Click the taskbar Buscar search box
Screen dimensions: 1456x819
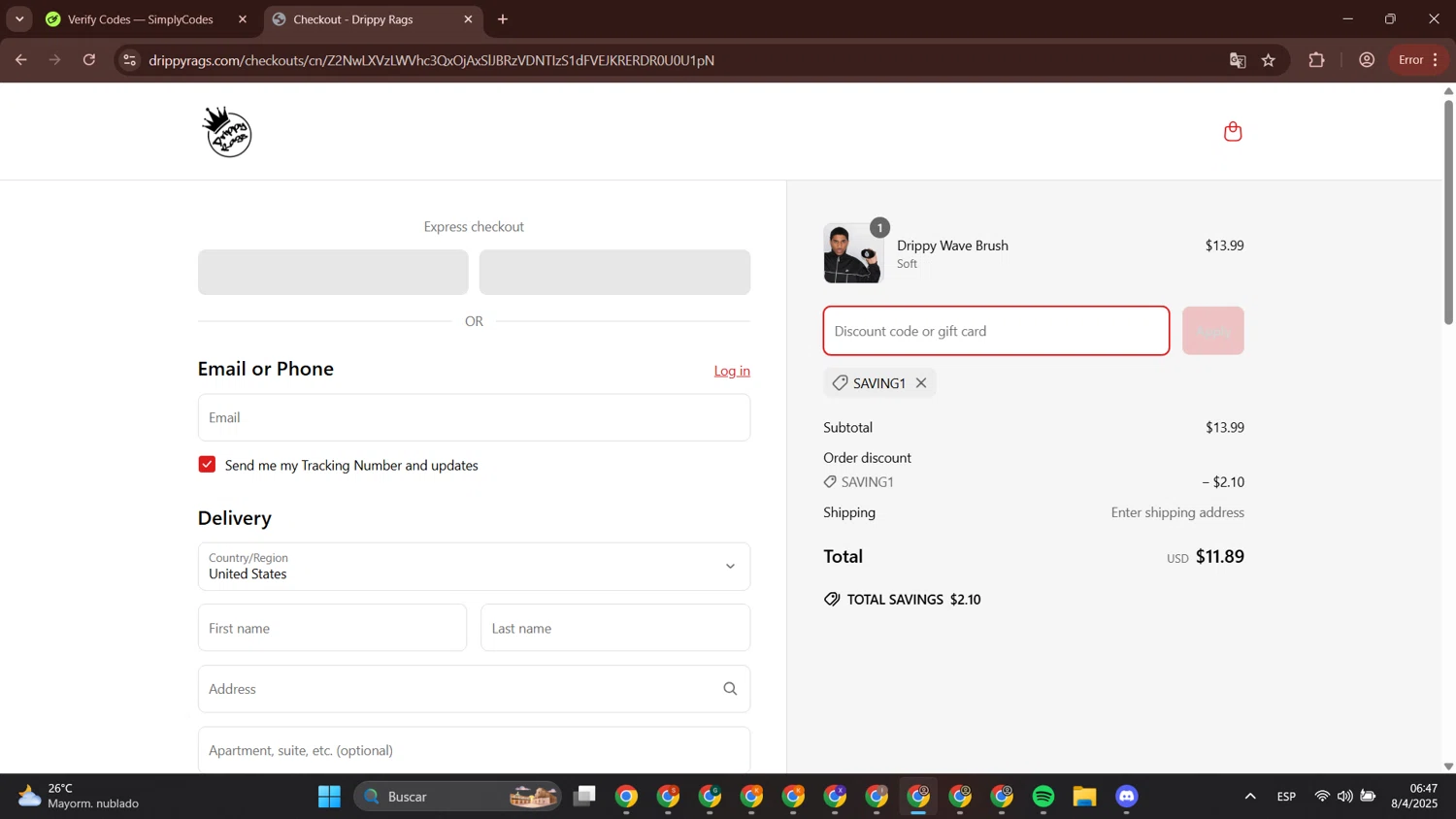tap(457, 797)
